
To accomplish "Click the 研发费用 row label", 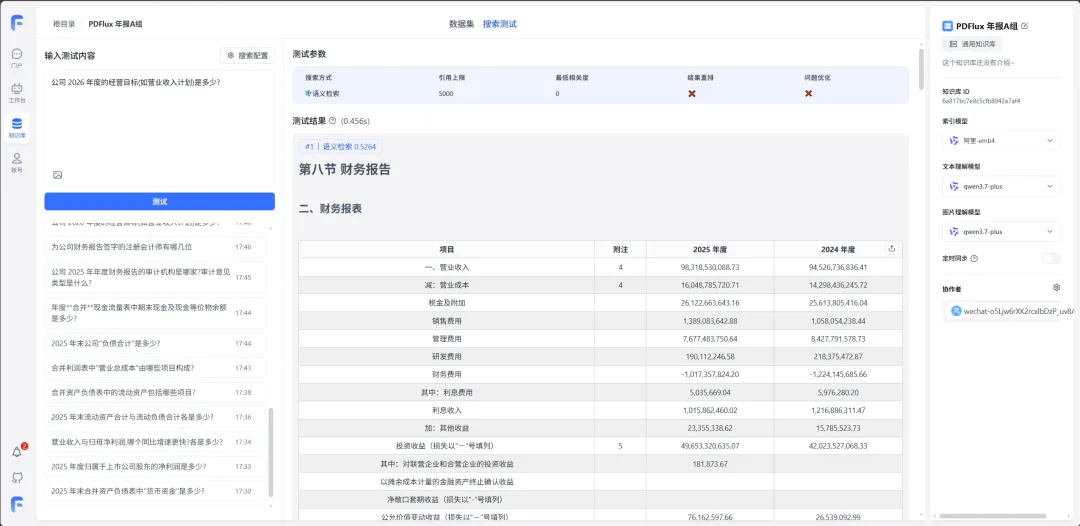I will 446,357.
